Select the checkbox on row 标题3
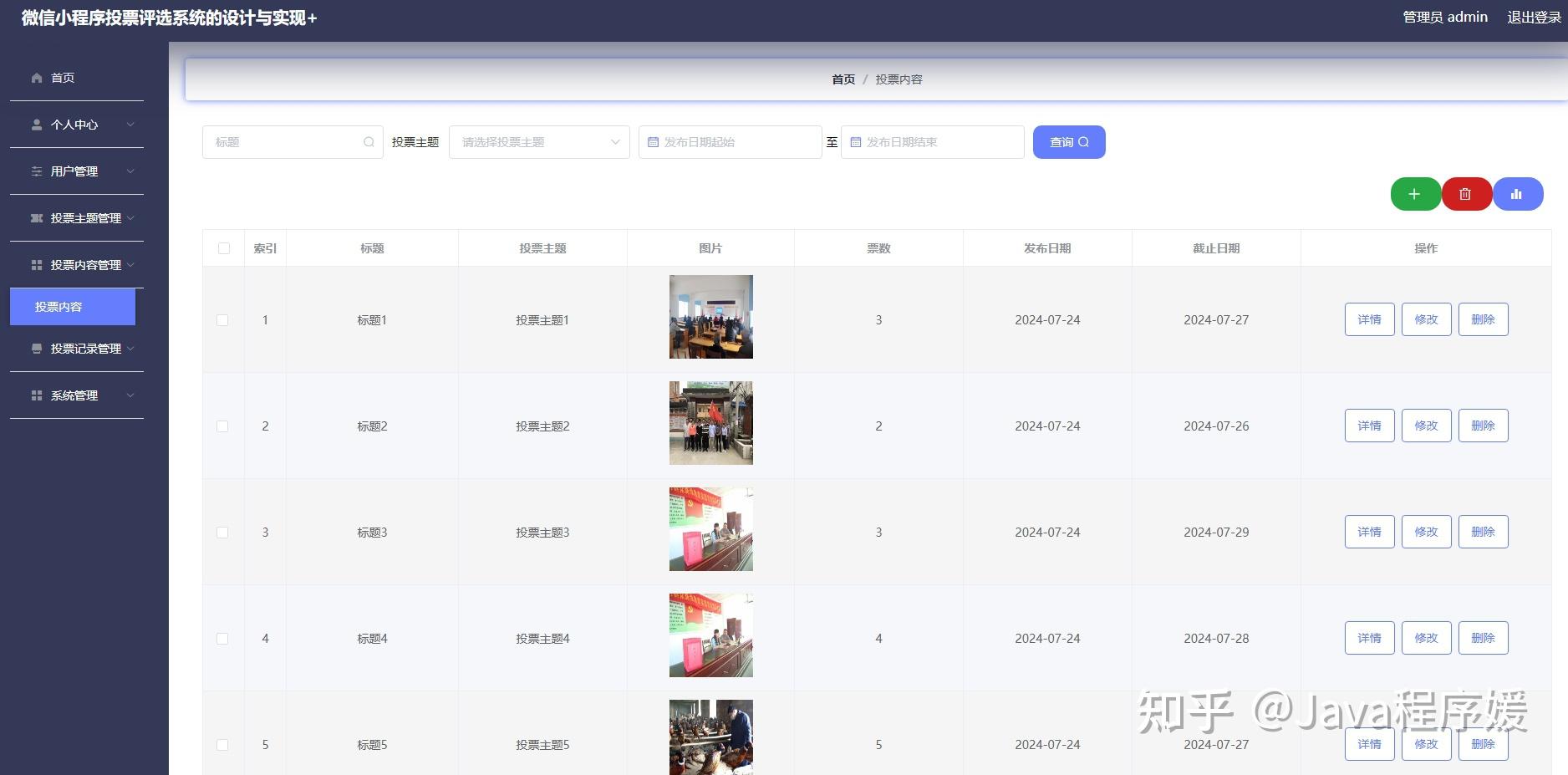Image resolution: width=1568 pixels, height=775 pixels. coord(223,532)
